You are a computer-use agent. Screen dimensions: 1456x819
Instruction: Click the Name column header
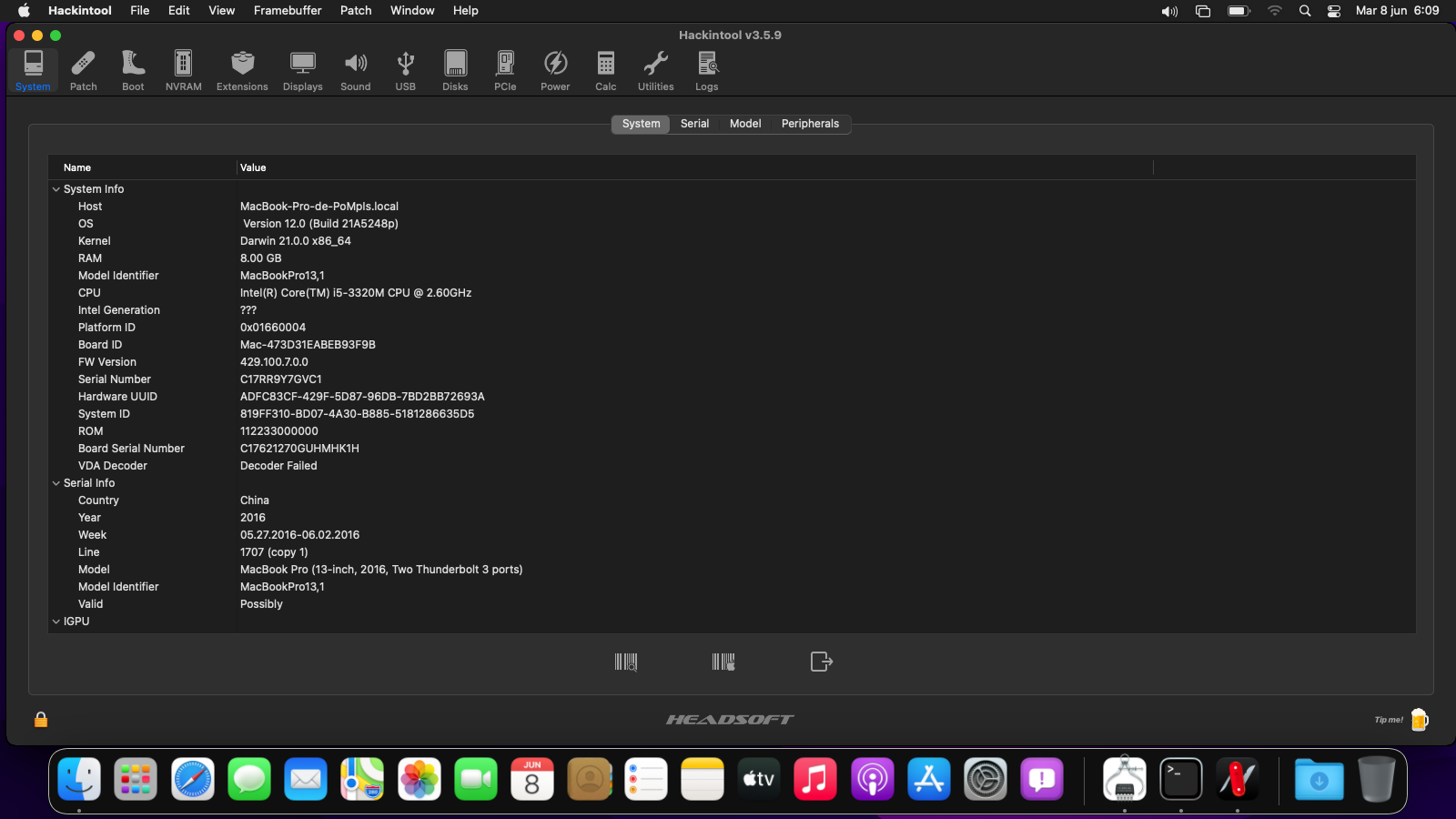click(x=143, y=167)
